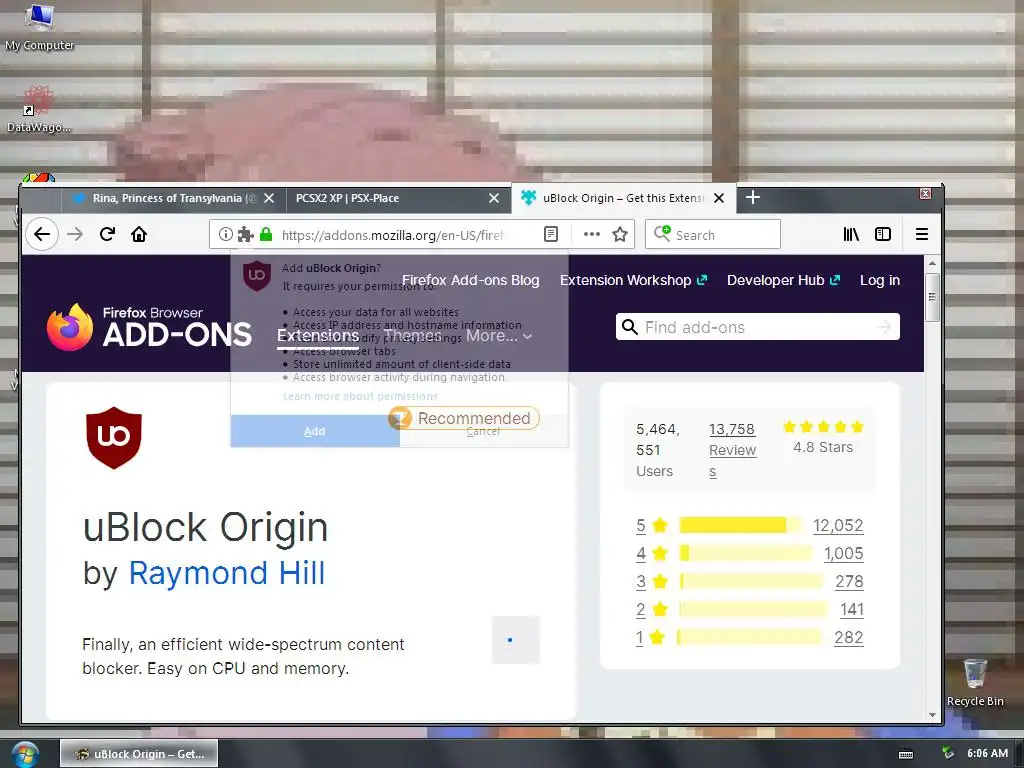Close the uBlock Origin tab

coord(719,198)
